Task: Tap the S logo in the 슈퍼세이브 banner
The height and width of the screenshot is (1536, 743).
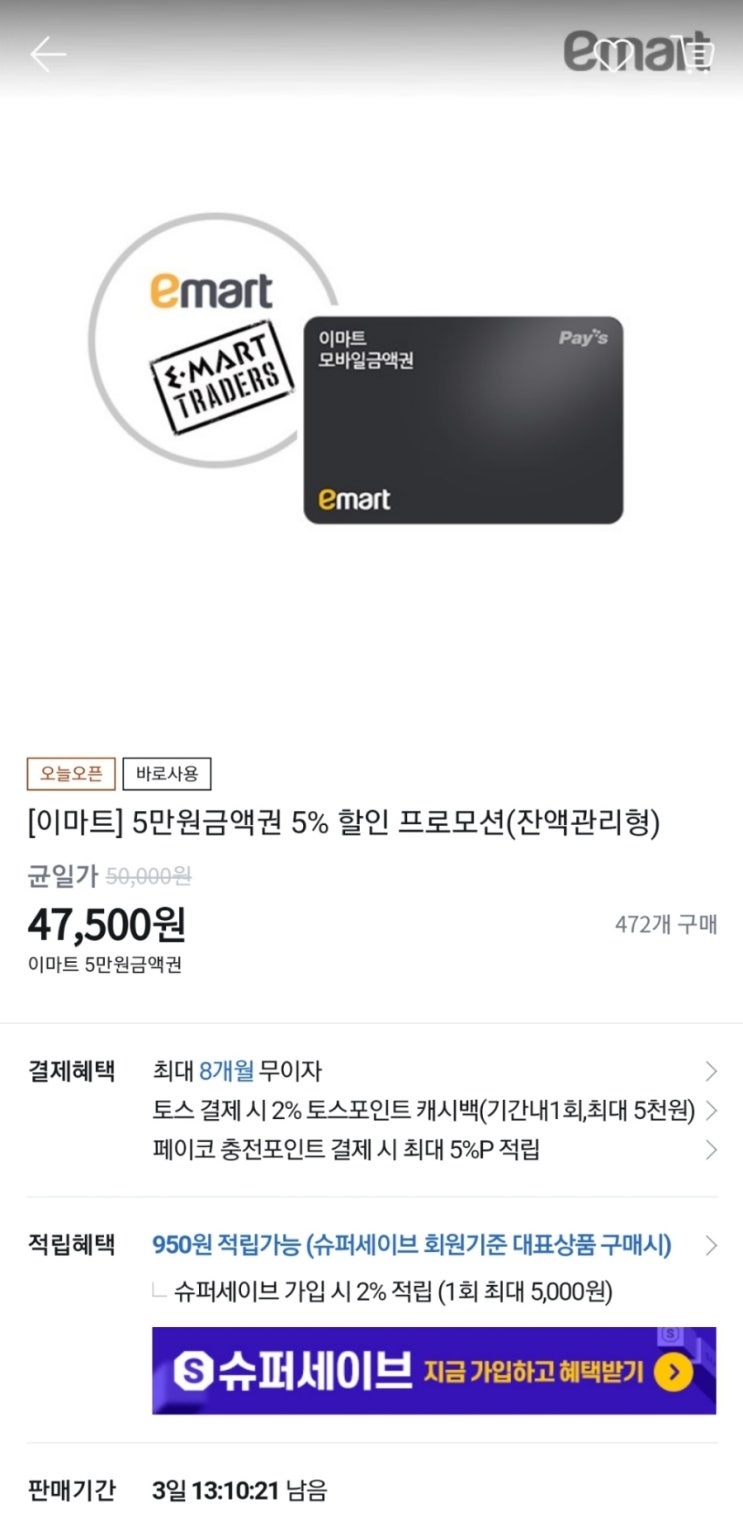Action: click(x=194, y=1372)
